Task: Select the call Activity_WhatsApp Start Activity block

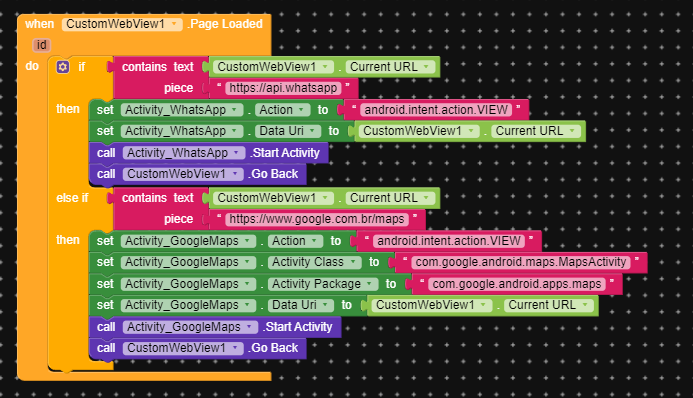Action: 209,153
